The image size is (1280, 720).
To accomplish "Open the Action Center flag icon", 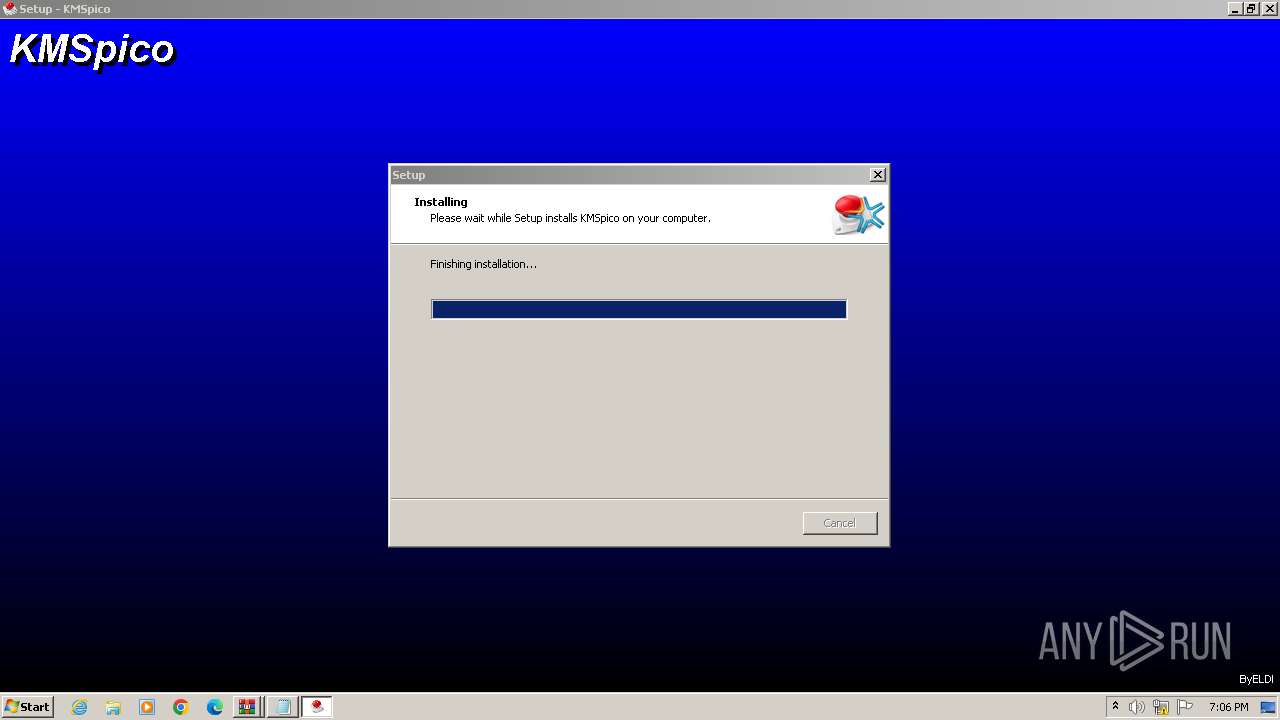I will click(1185, 707).
